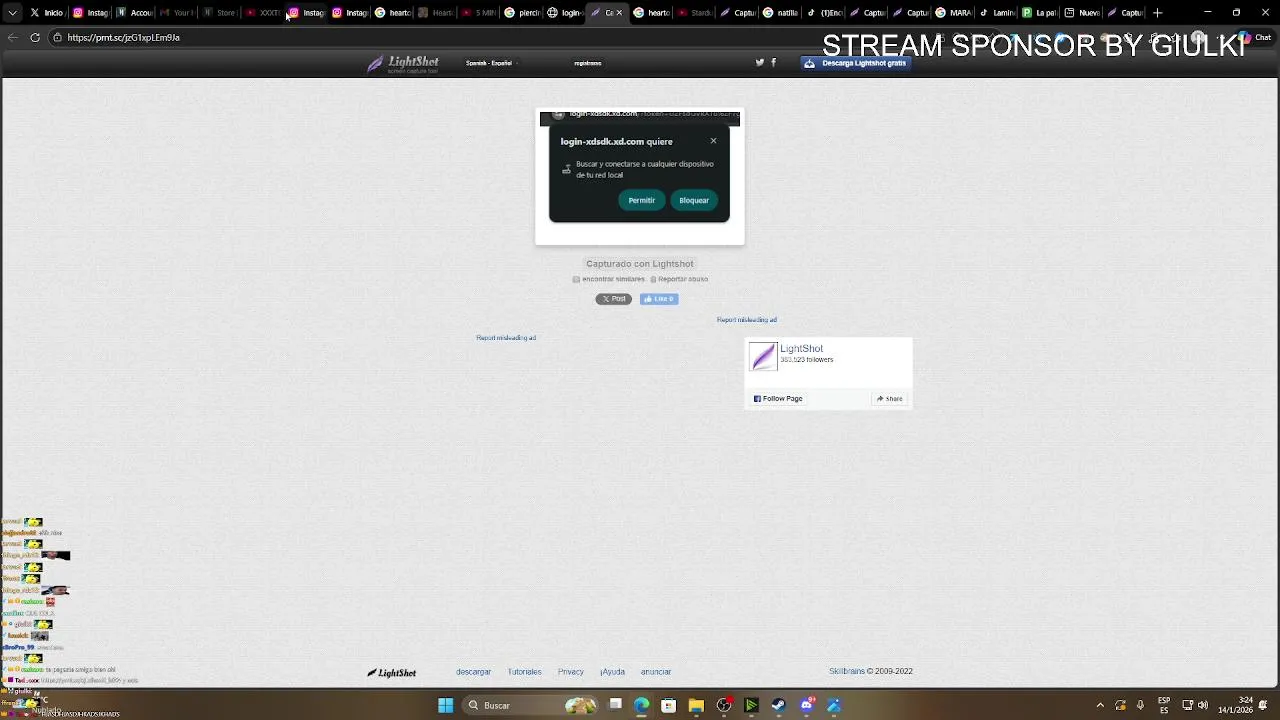Viewport: 1280px width, 720px height.
Task: Click the LightShot page avatar in widget
Action: [x=763, y=356]
